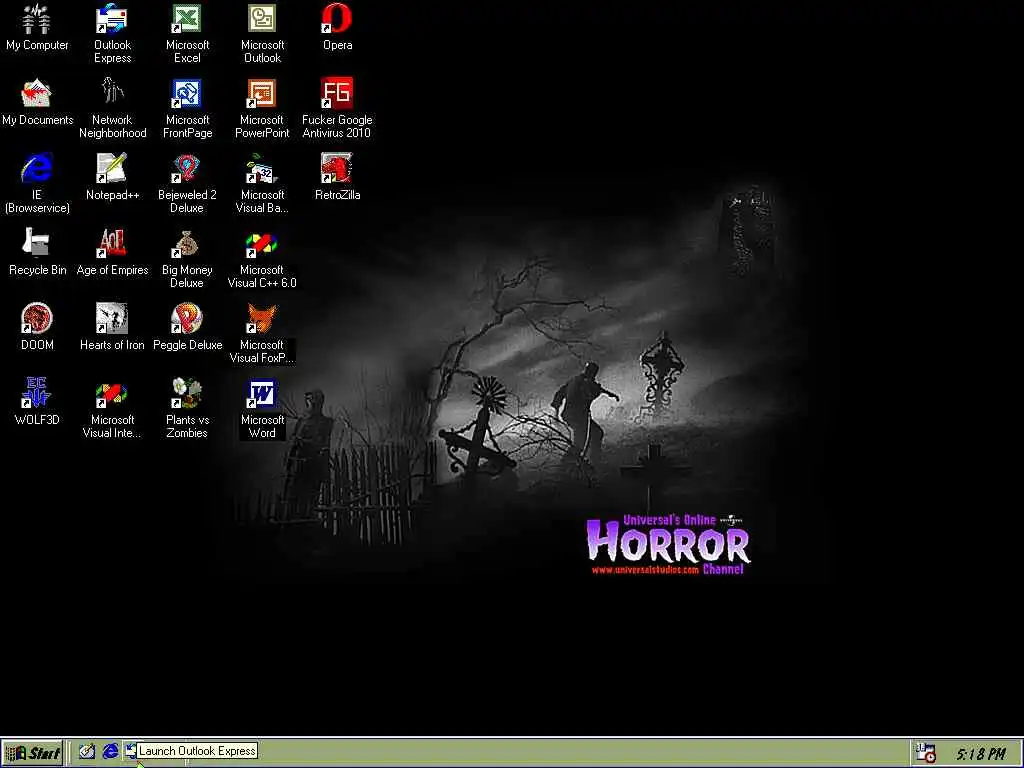The image size is (1024, 768).
Task: Click the Show Desktop quick launch icon
Action: pyautogui.click(x=86, y=752)
